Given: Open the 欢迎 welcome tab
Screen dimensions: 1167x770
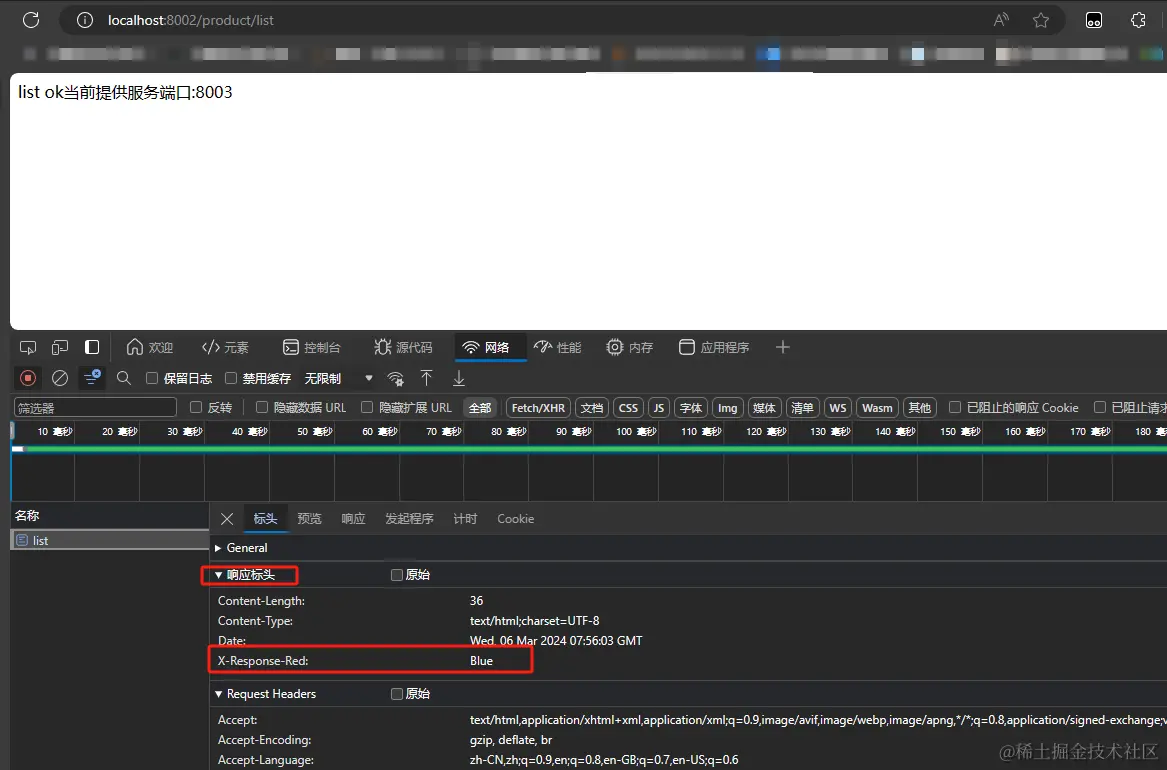Looking at the screenshot, I should [x=150, y=347].
